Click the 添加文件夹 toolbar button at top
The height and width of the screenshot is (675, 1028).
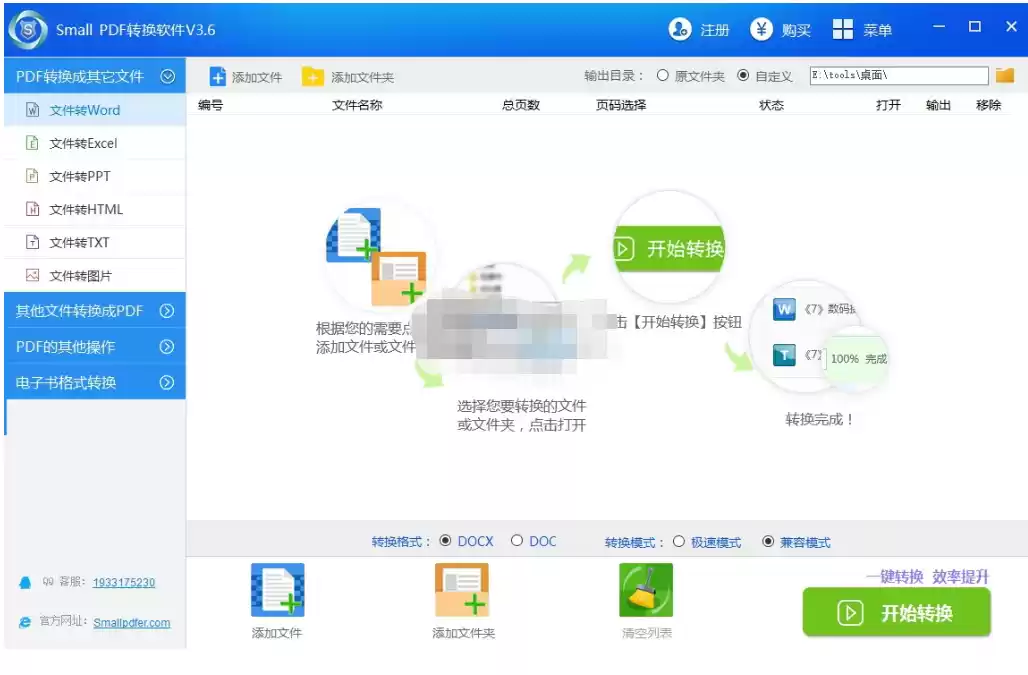point(348,77)
